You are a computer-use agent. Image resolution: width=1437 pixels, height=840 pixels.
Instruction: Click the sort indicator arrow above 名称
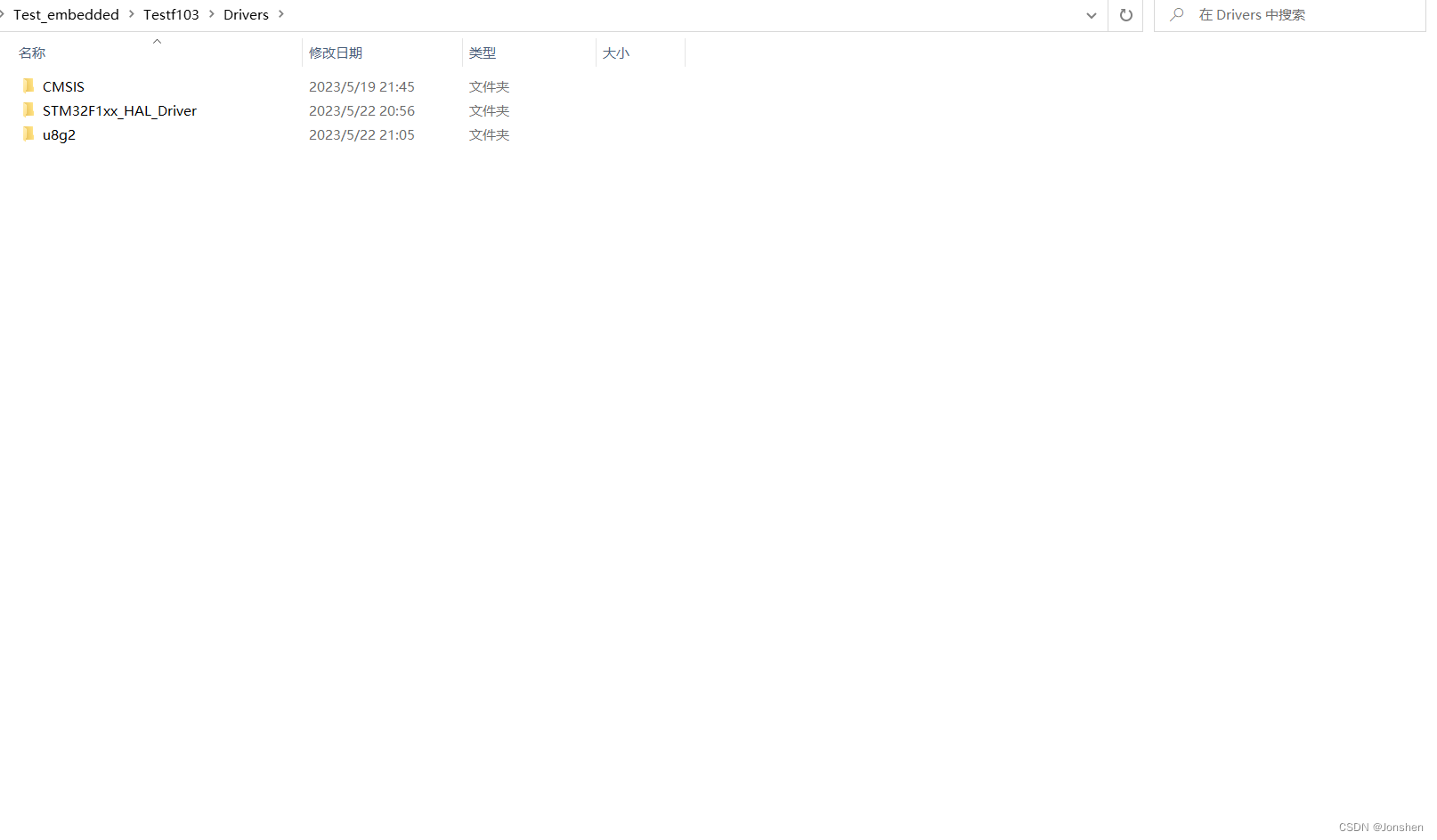click(x=157, y=40)
